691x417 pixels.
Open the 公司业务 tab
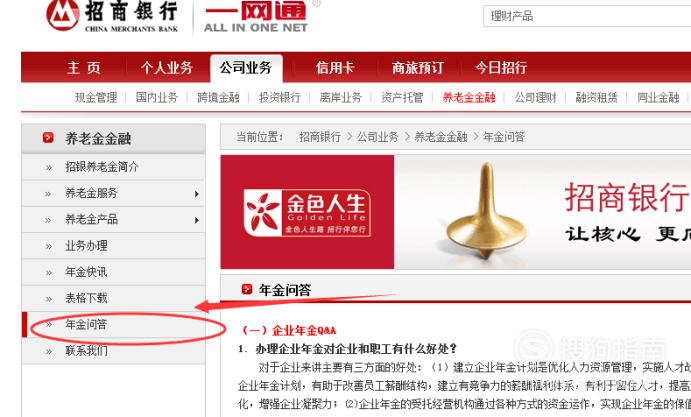coord(246,68)
